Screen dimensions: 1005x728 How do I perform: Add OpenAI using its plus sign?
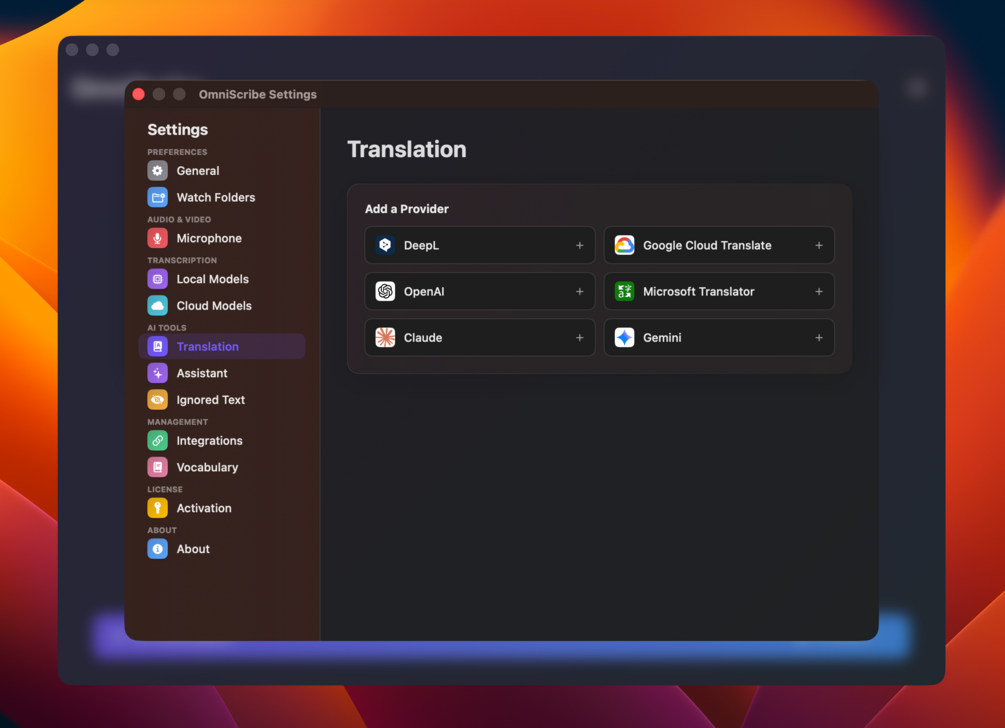coord(579,292)
